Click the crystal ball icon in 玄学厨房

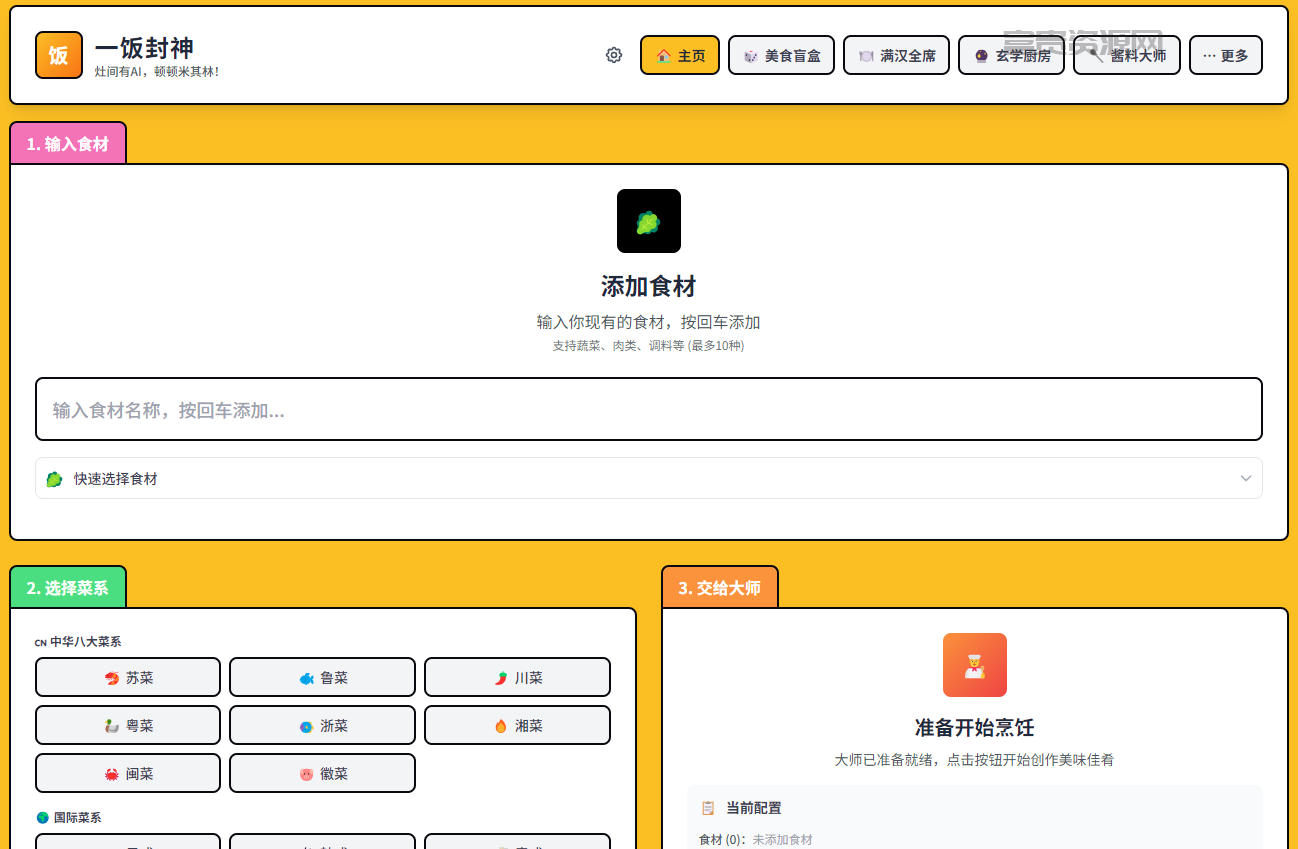(x=981, y=56)
